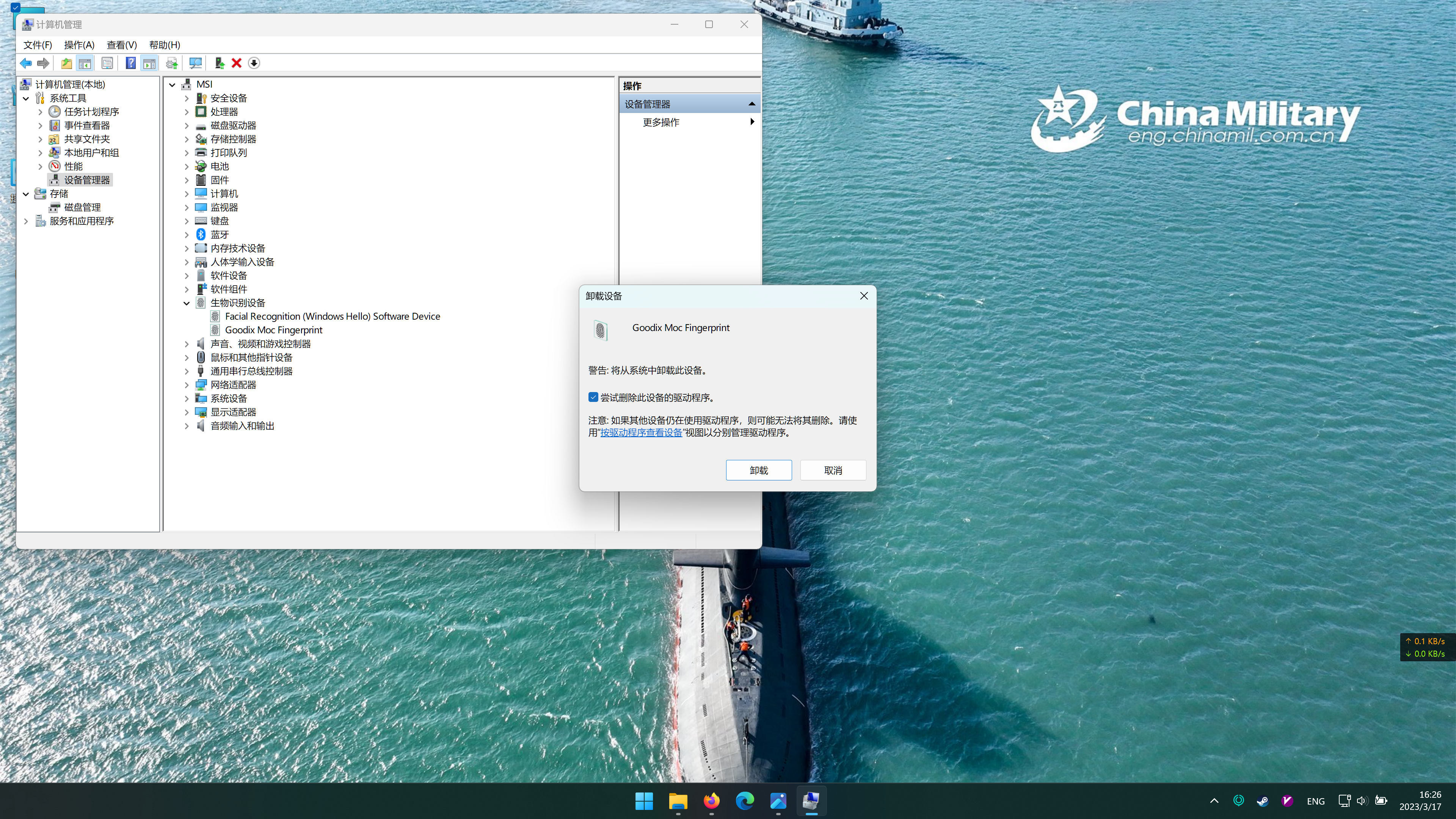The image size is (1456, 819).
Task: Collapse the 生物识别设备 category
Action: point(187,303)
